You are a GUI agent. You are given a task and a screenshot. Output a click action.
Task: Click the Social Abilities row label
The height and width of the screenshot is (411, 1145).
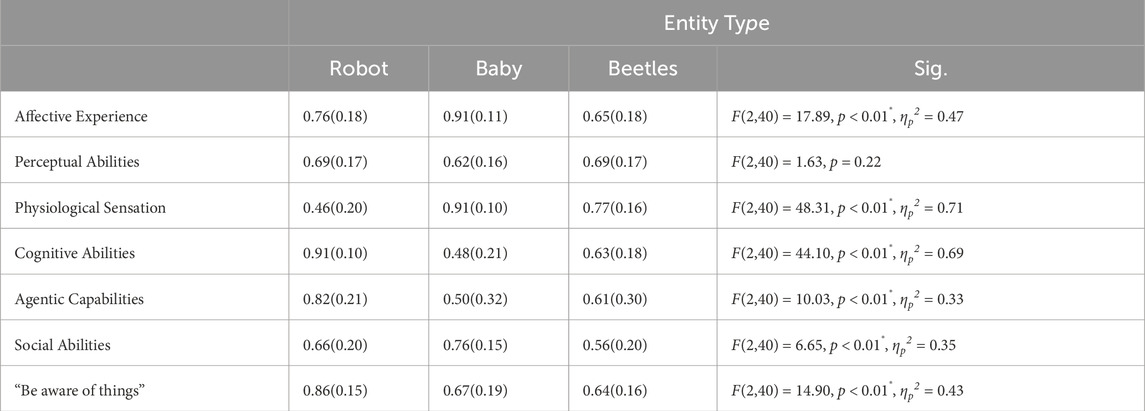pos(62,345)
